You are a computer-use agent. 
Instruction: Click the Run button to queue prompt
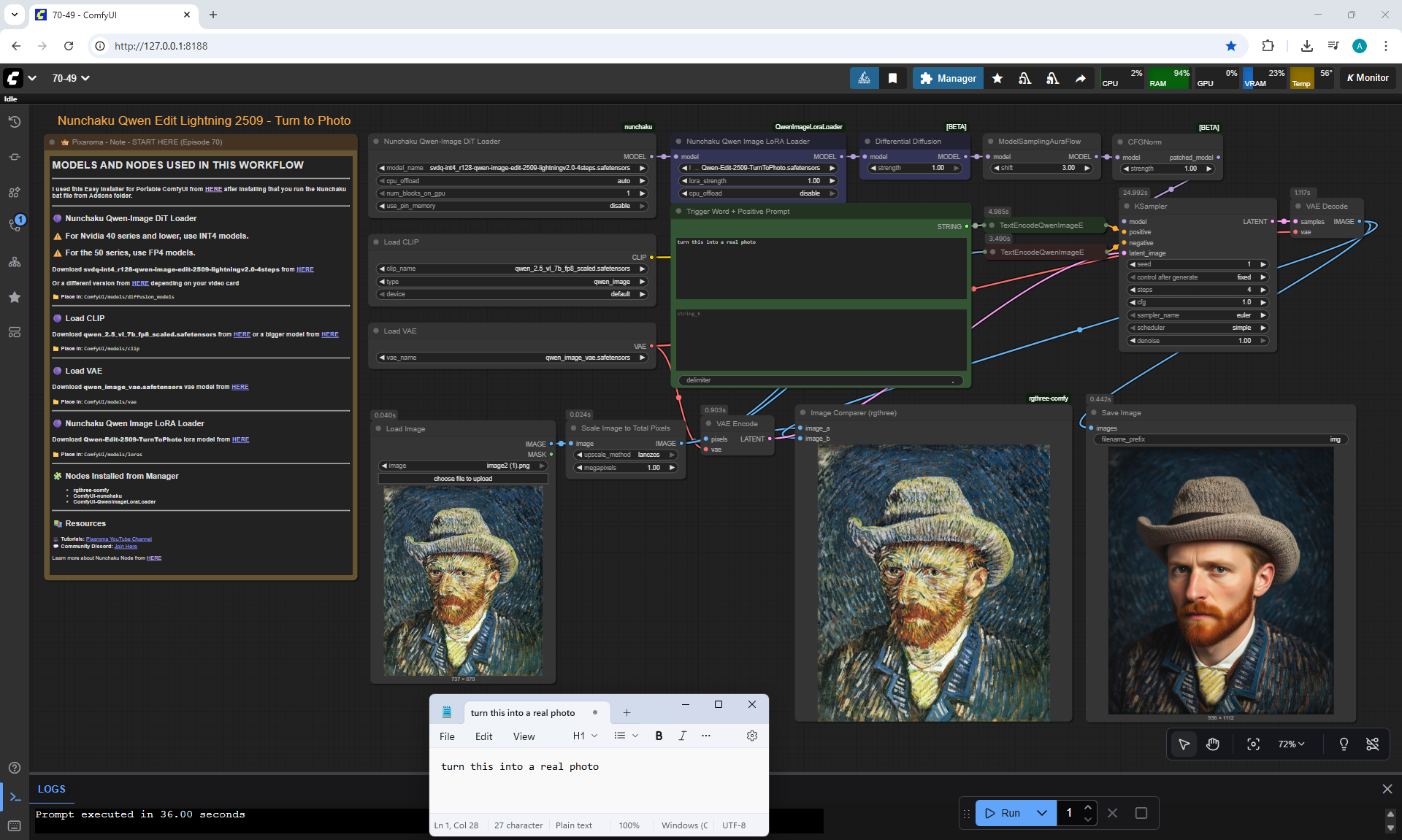pyautogui.click(x=1003, y=813)
